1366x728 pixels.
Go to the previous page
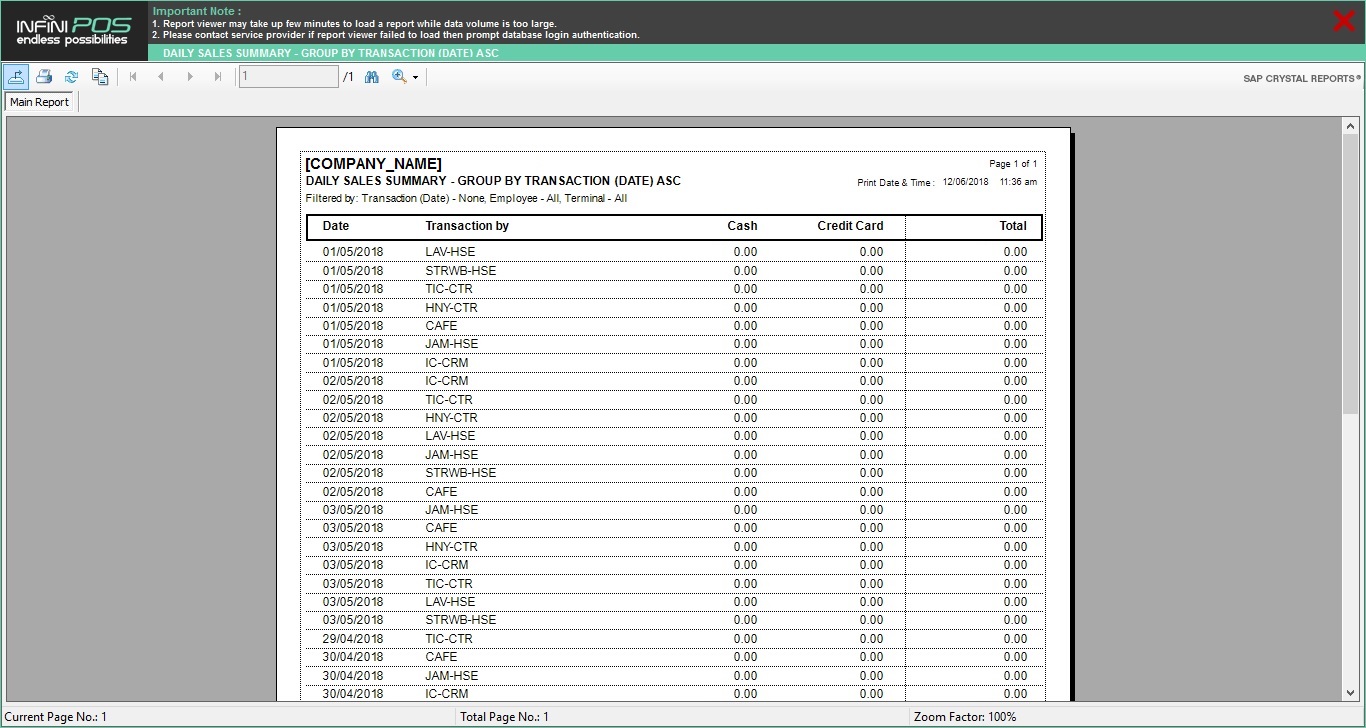(x=161, y=77)
